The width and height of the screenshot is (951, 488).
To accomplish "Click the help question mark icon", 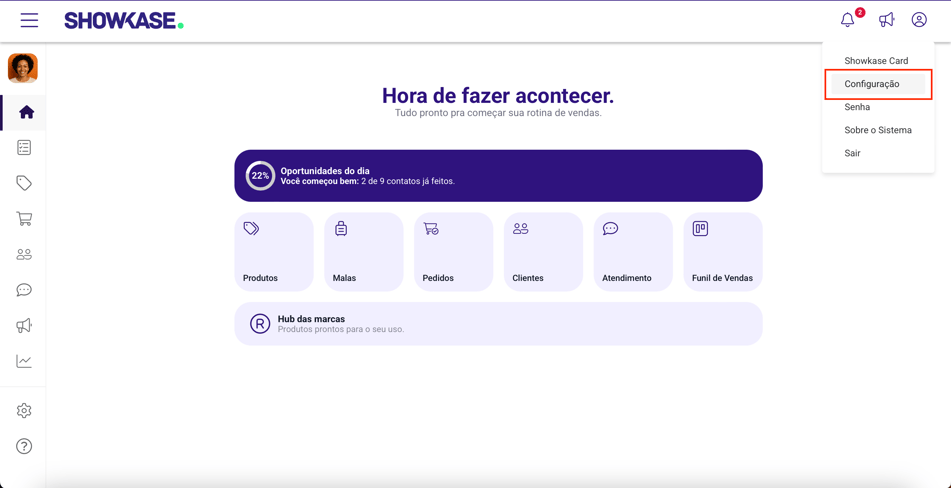I will pos(24,446).
